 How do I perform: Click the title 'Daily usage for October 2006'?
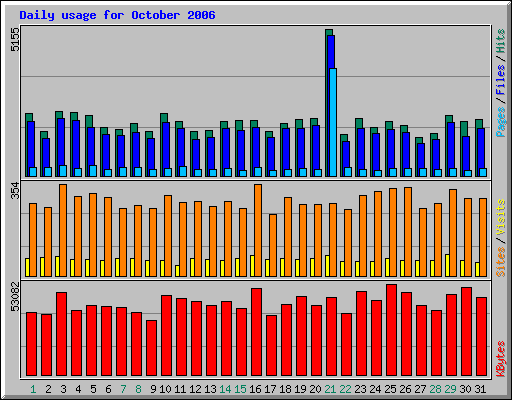[117, 15]
